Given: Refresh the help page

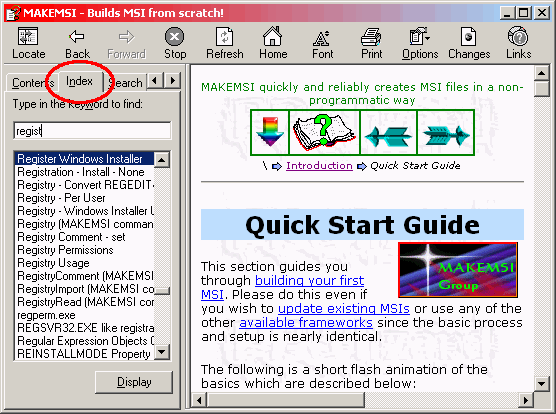Looking at the screenshot, I should 225,43.
